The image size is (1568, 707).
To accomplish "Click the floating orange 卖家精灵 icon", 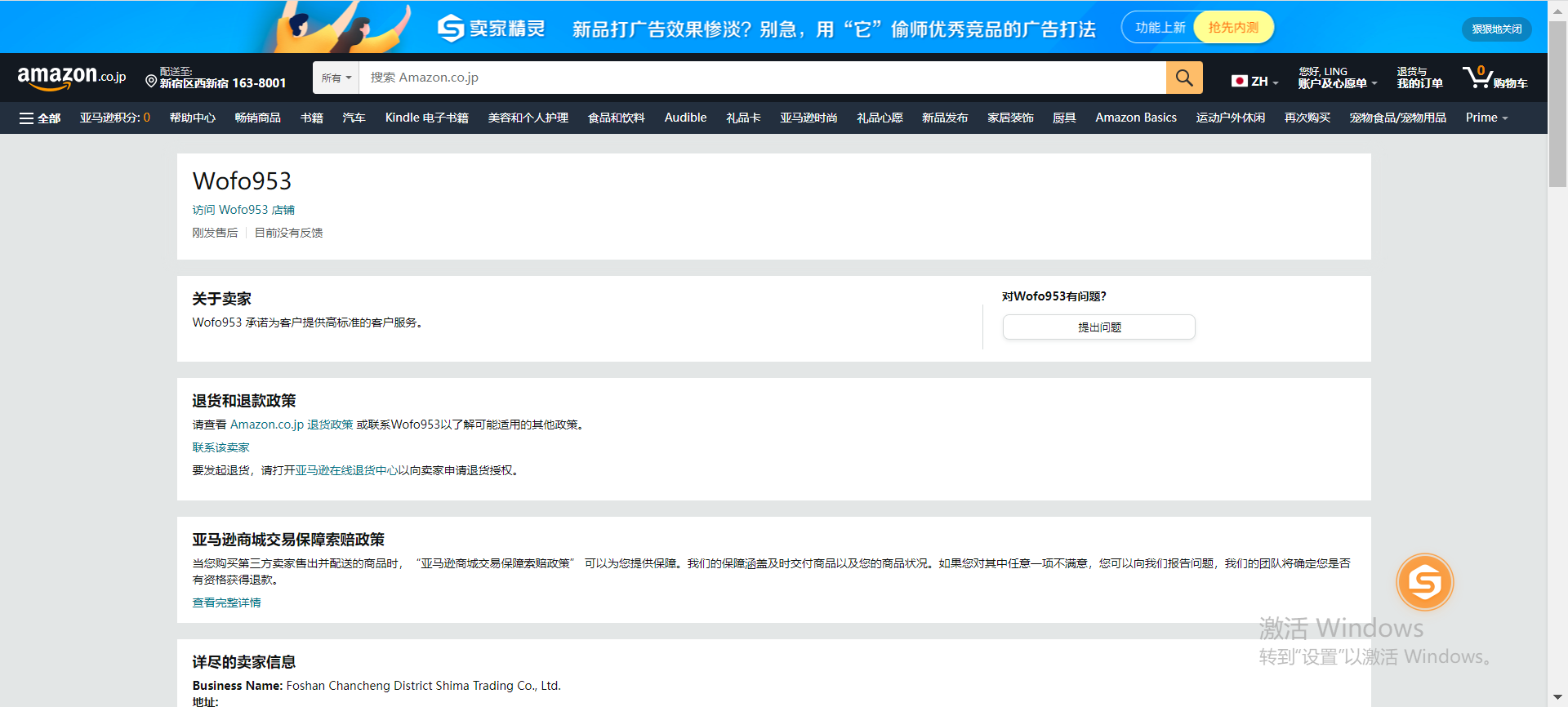I will coord(1425,582).
